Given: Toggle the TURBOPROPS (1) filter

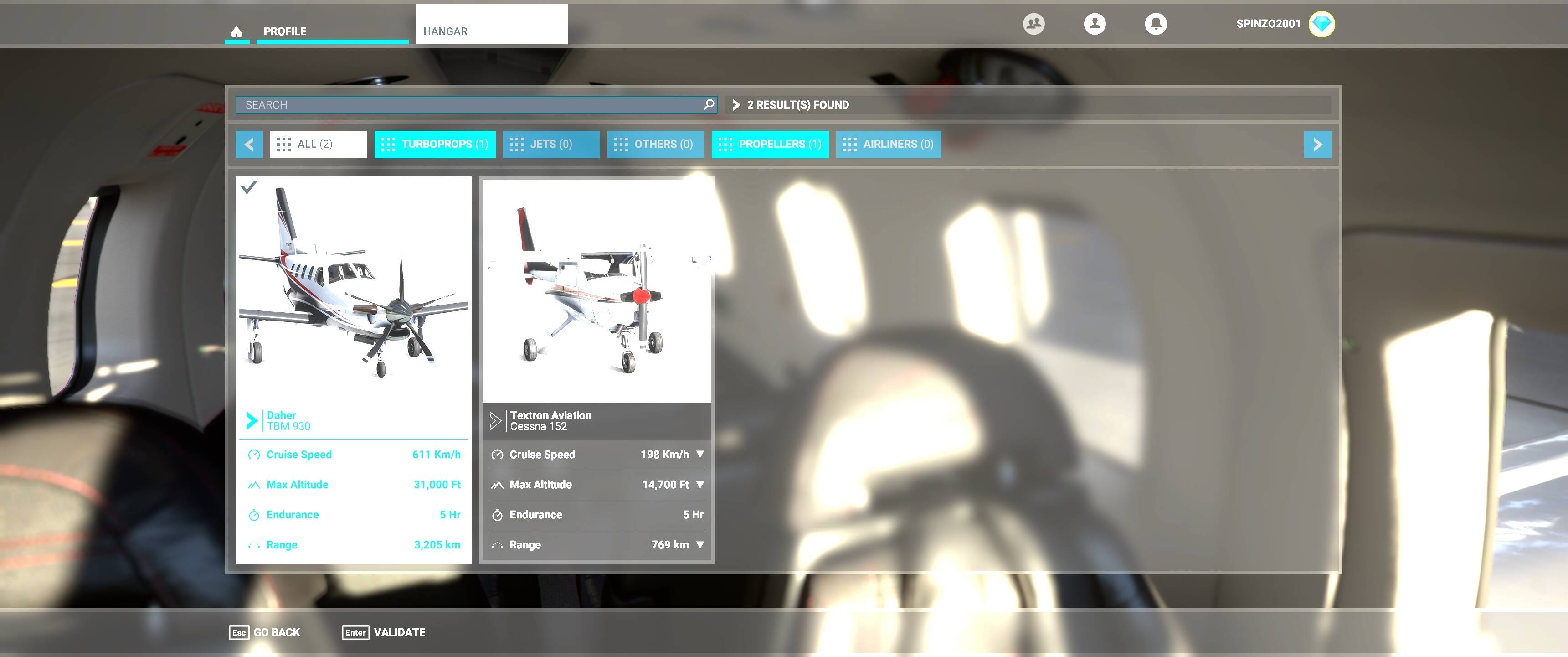Looking at the screenshot, I should (x=435, y=145).
